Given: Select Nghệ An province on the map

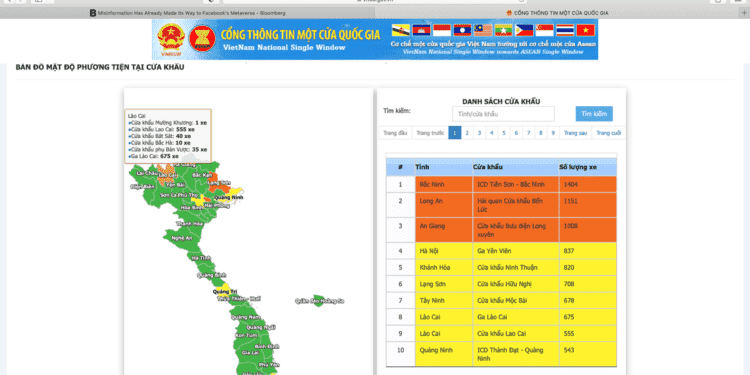Looking at the screenshot, I should 181,238.
